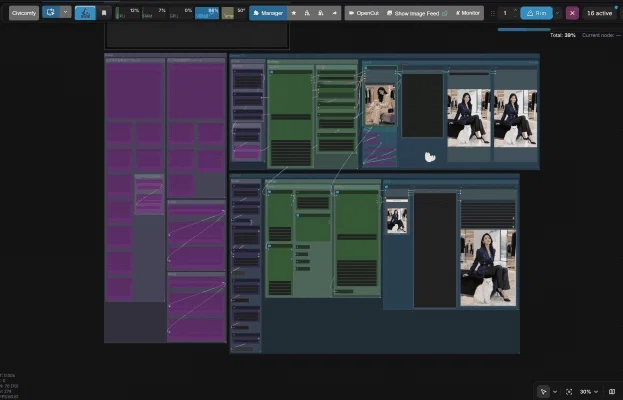The width and height of the screenshot is (623, 400).
Task: Click the lone large output image with cat
Action: 488,267
